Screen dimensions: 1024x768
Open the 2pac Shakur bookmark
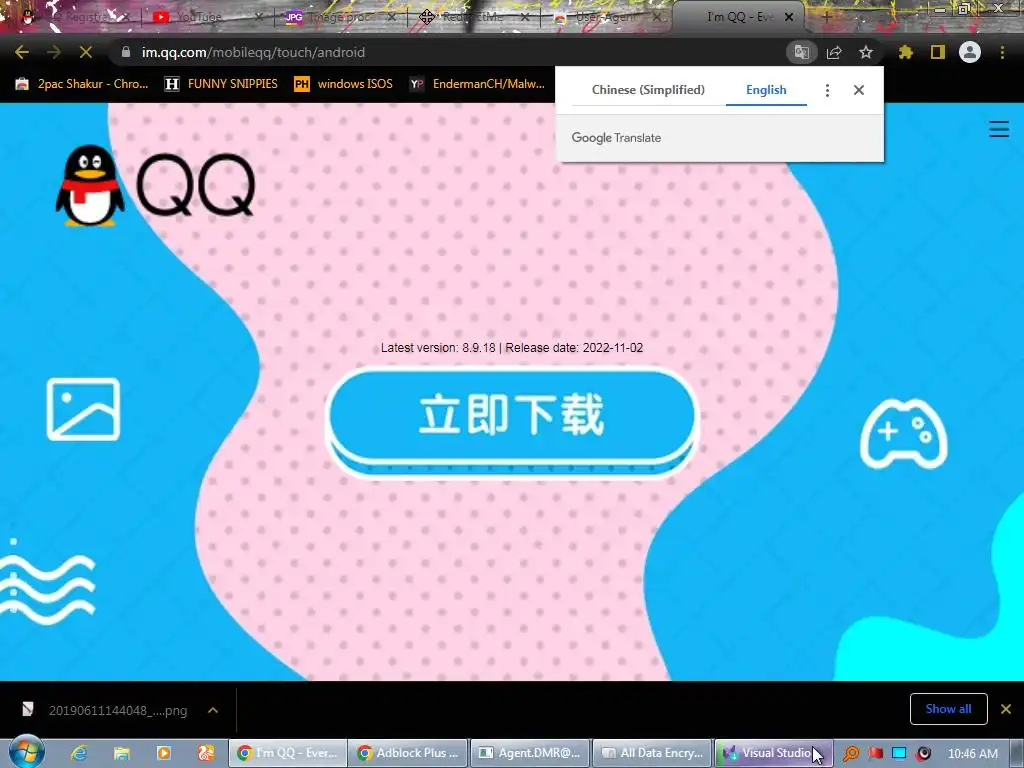tap(82, 84)
